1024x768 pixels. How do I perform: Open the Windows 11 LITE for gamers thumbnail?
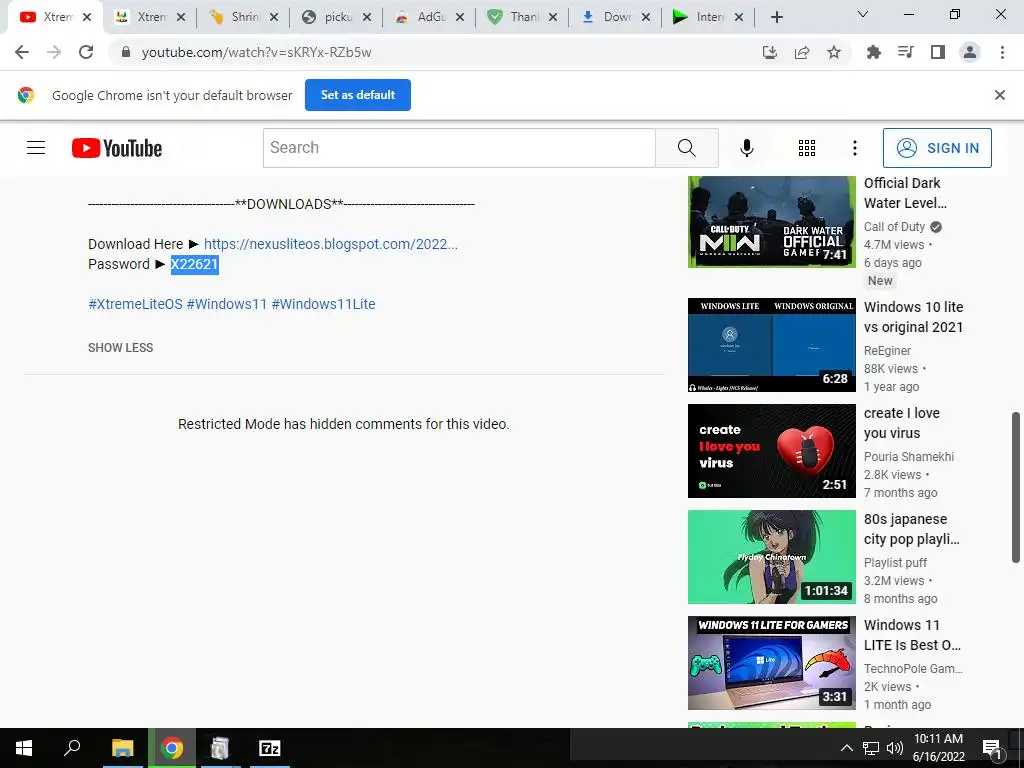coord(771,663)
